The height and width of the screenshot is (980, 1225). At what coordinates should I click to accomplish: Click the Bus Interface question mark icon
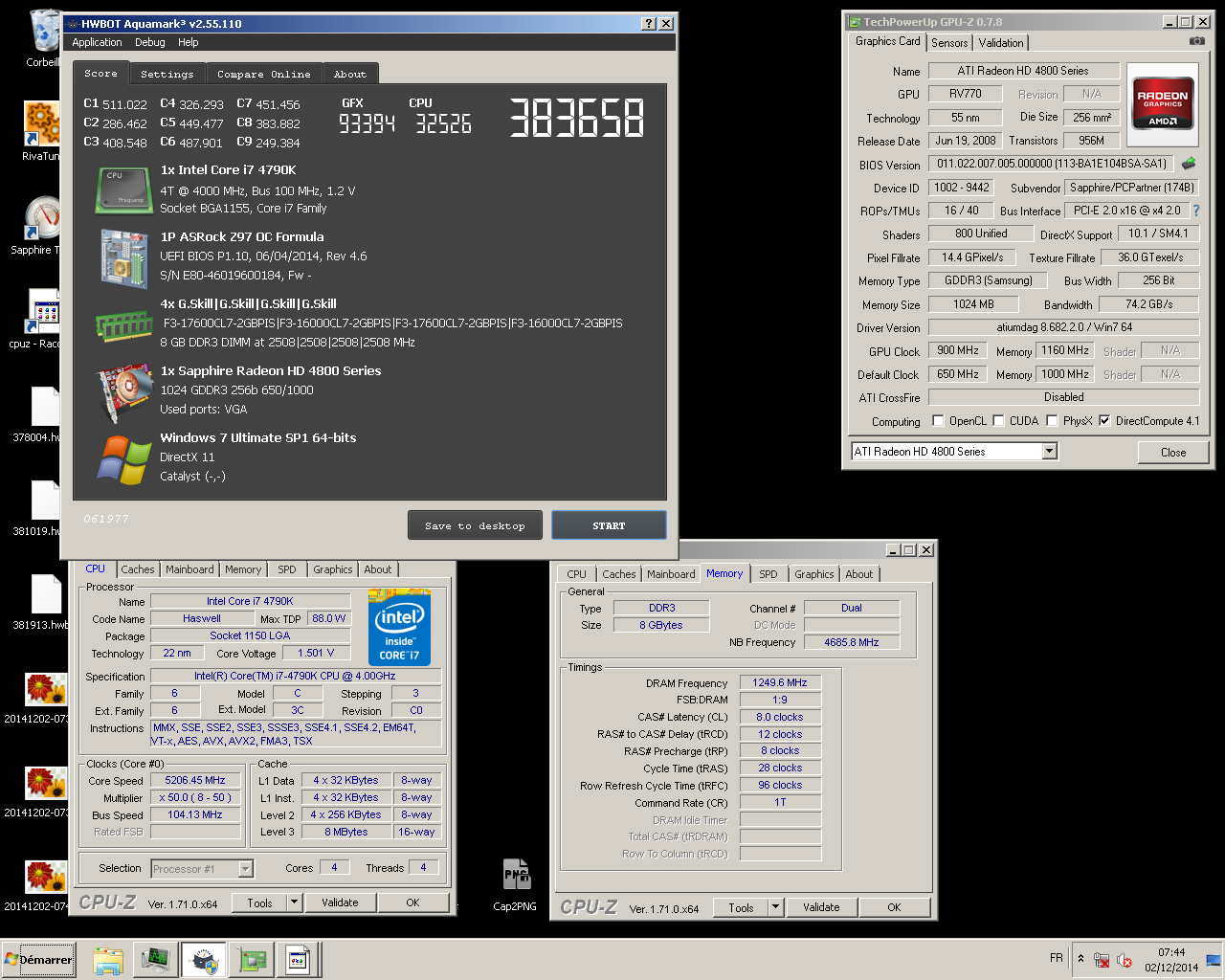click(x=1195, y=211)
